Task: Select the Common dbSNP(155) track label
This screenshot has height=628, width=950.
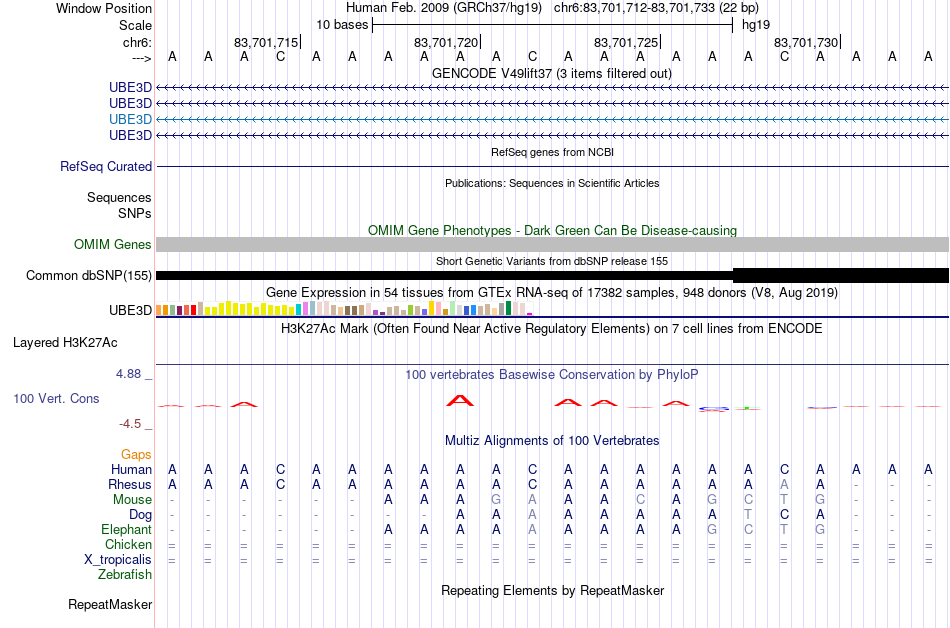Action: click(x=88, y=276)
